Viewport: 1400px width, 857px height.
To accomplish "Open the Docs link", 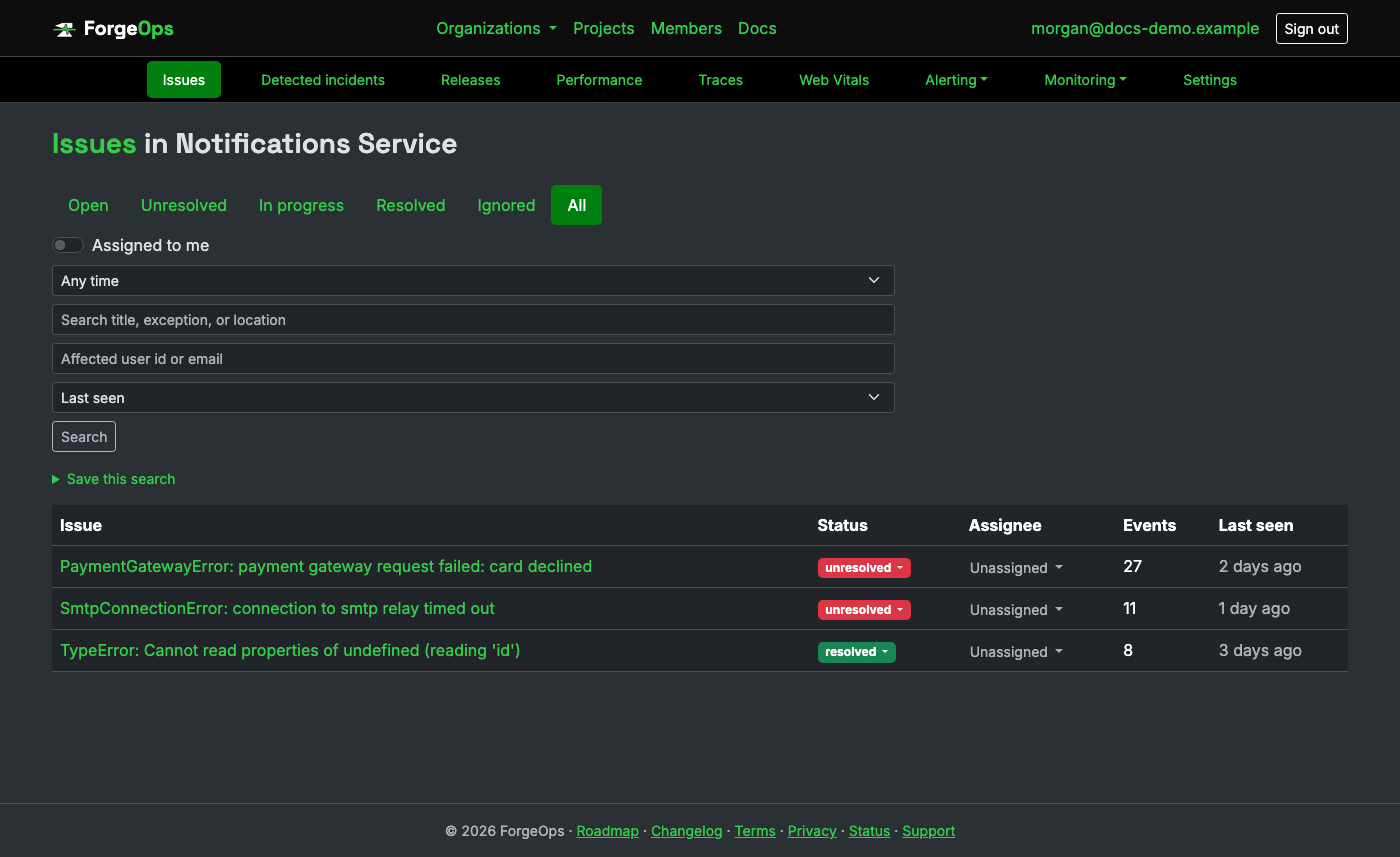I will tap(757, 28).
